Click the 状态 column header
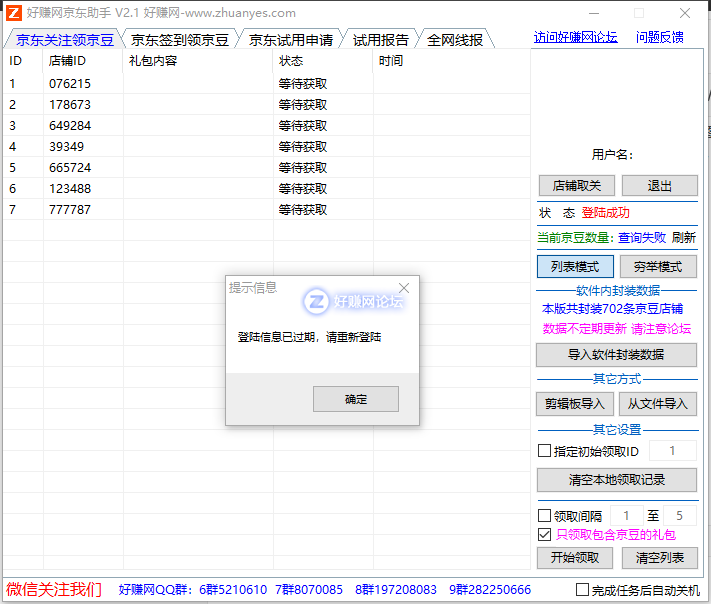This screenshot has height=604, width=711. 323,61
